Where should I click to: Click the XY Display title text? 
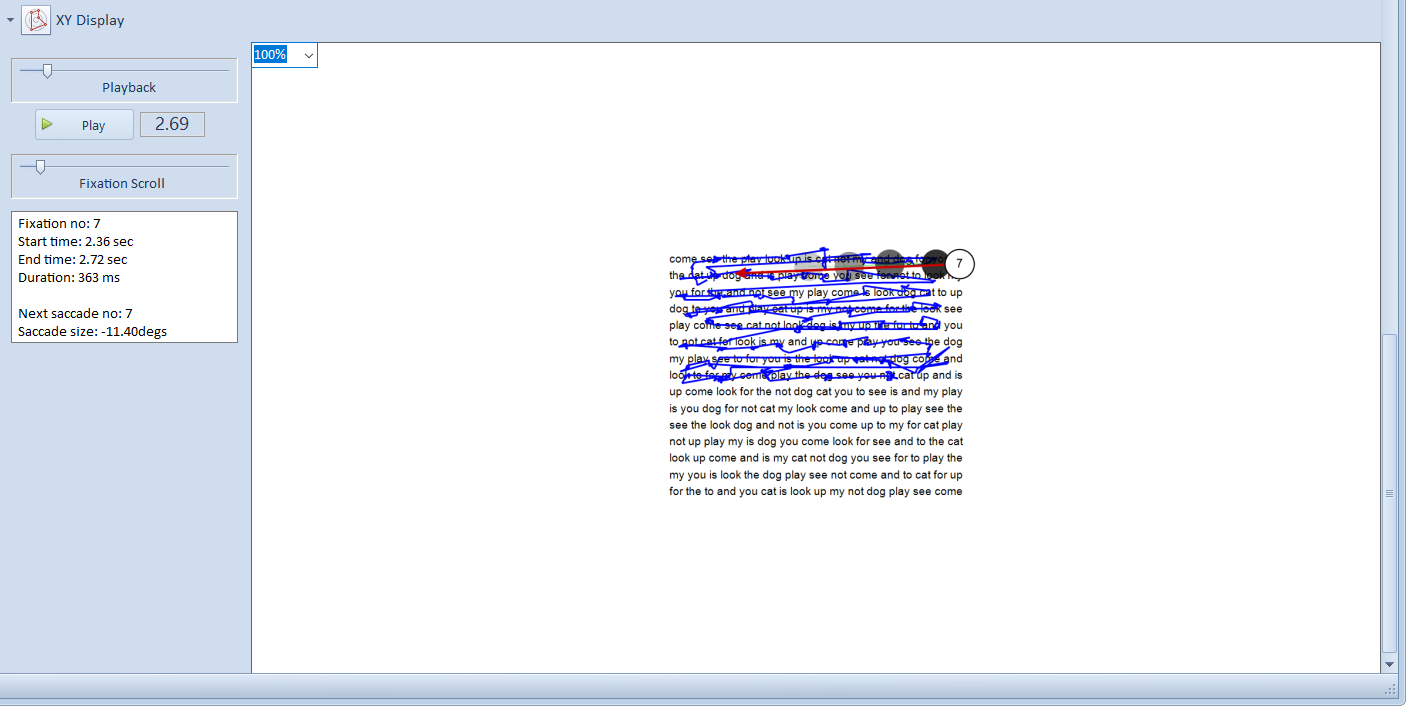[x=90, y=20]
